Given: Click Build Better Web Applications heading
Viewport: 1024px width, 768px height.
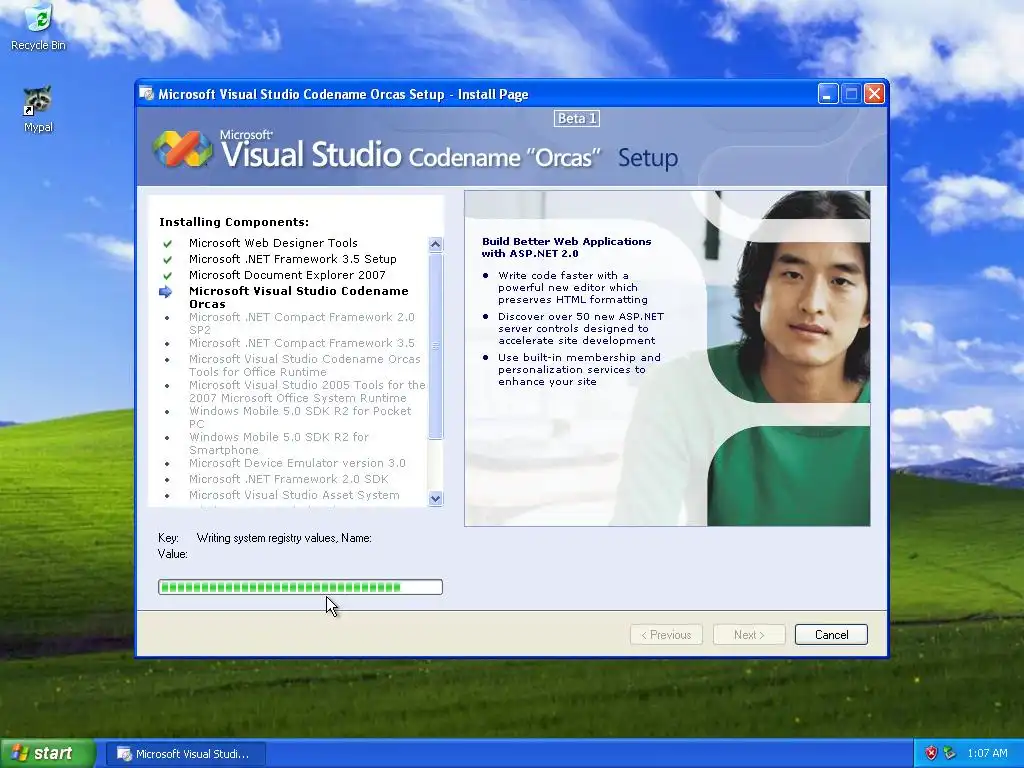Looking at the screenshot, I should pyautogui.click(x=567, y=248).
